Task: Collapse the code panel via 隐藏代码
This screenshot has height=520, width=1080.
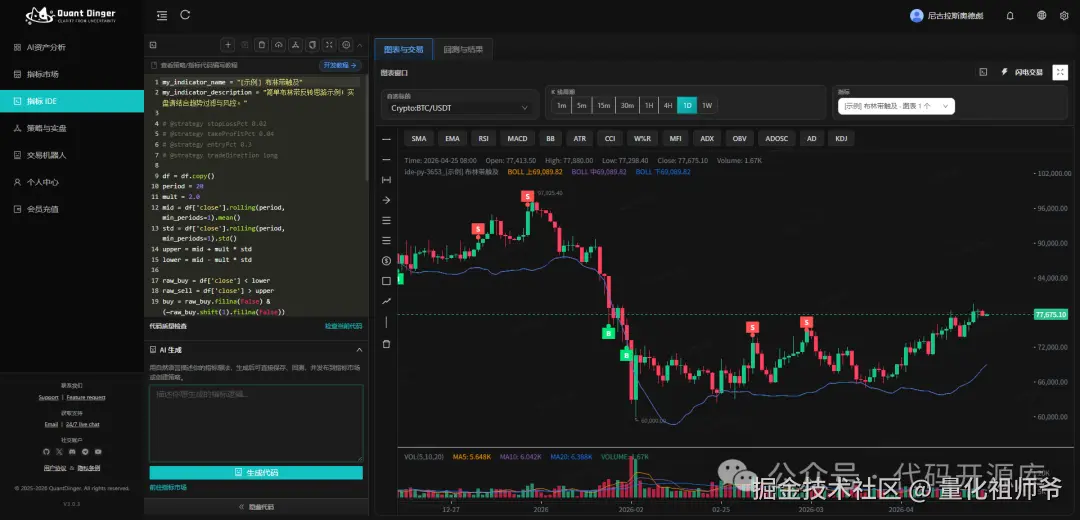Action: click(256, 506)
